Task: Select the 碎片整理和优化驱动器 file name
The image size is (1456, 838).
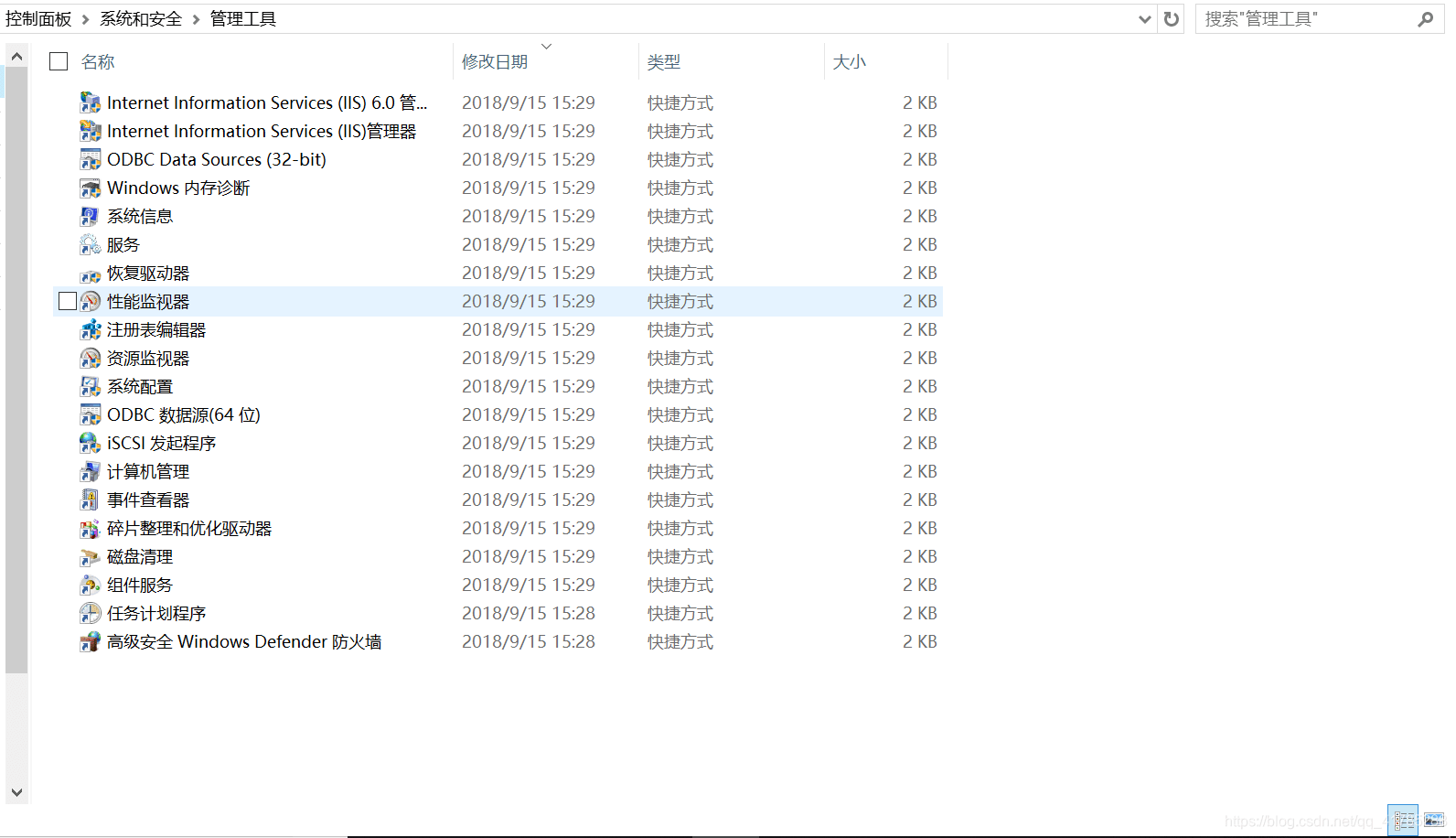Action: coord(189,528)
